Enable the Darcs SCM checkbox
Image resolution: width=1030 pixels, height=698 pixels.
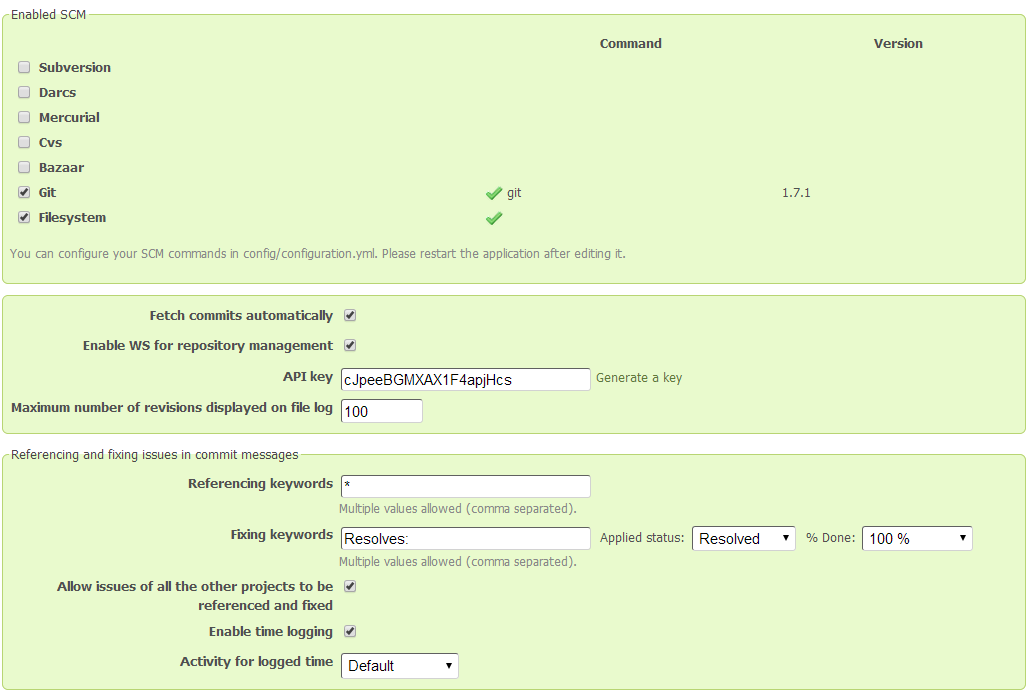click(24, 92)
